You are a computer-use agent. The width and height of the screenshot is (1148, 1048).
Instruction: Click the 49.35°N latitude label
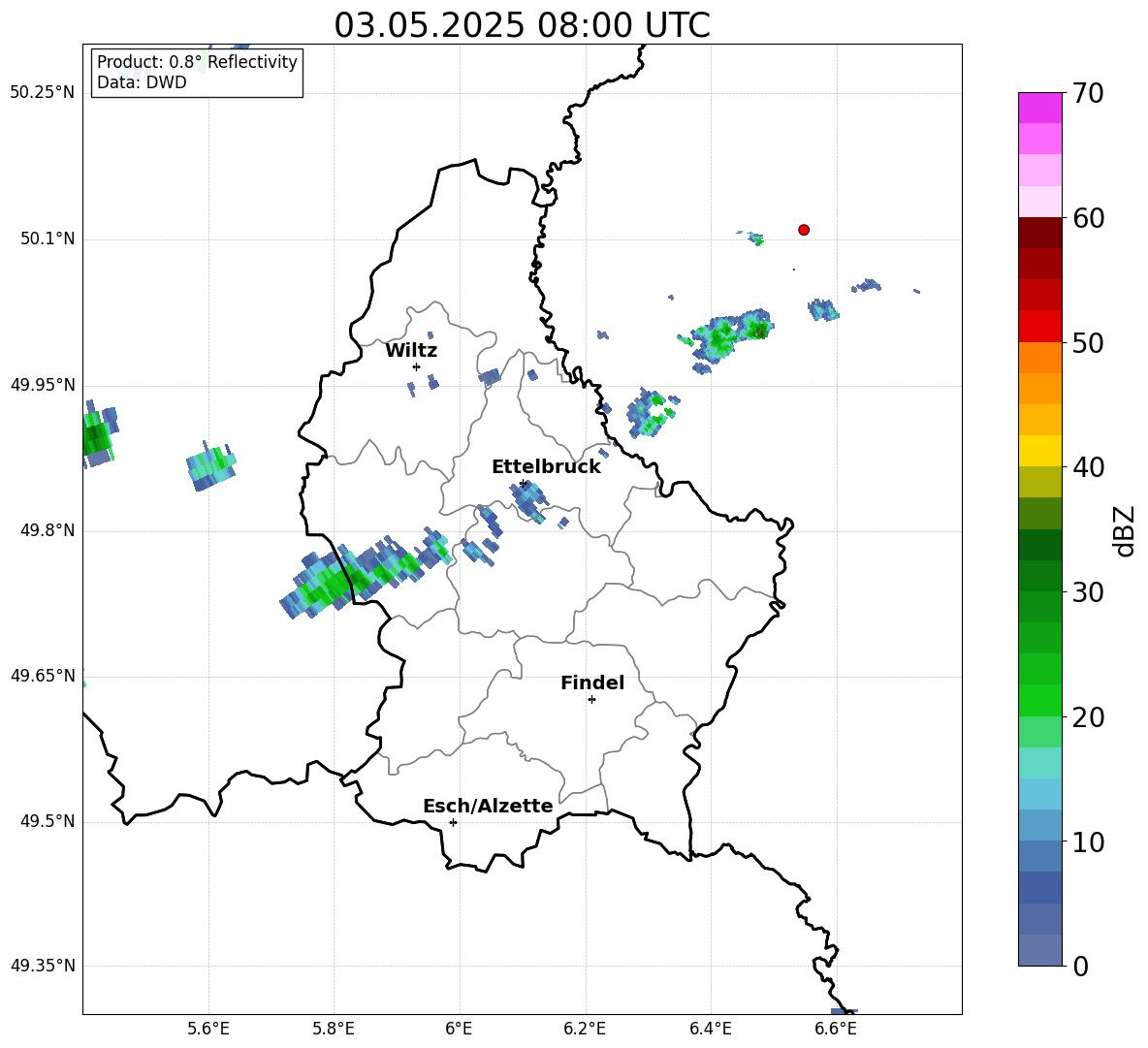click(43, 966)
